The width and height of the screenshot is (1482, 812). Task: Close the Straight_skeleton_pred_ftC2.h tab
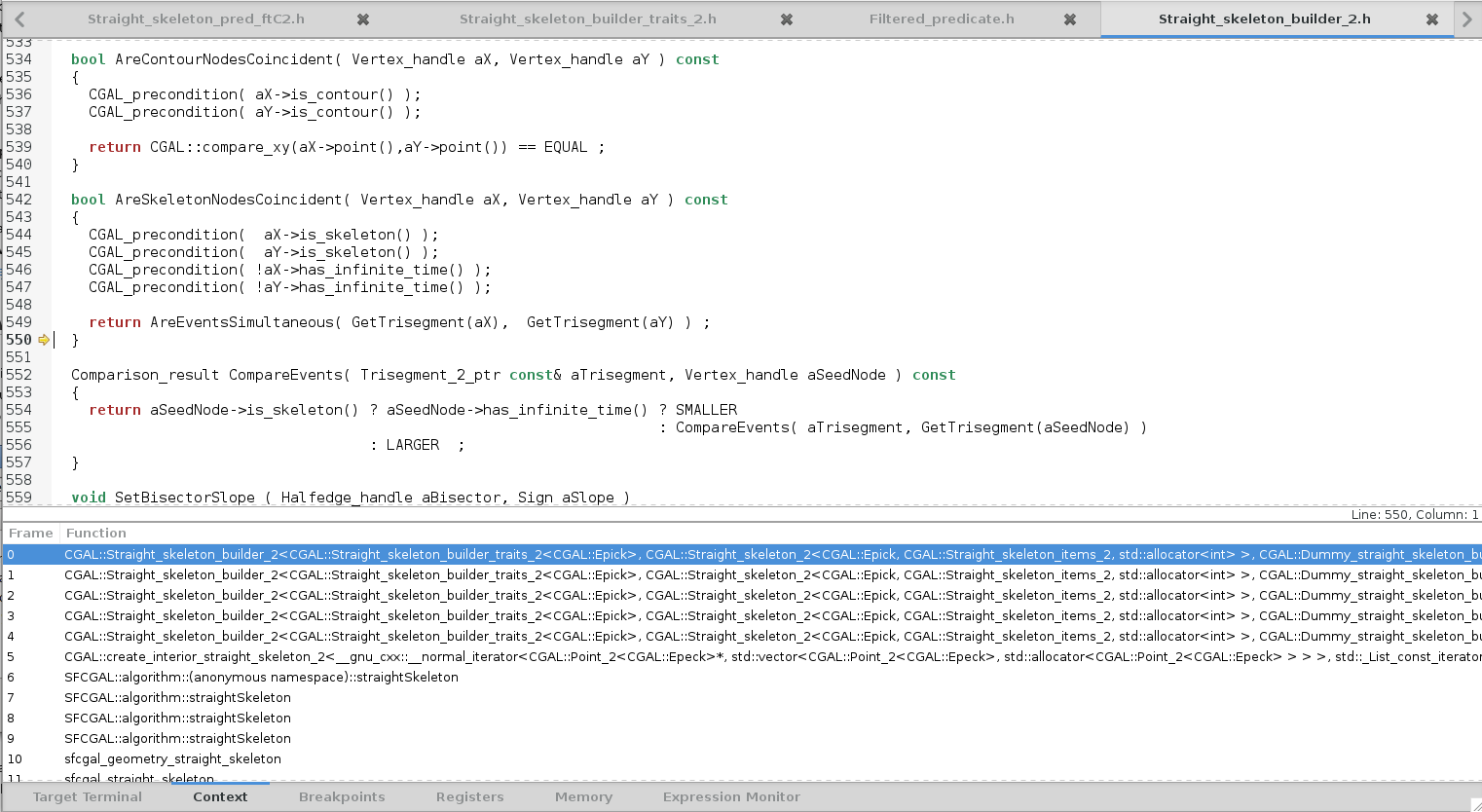pyautogui.click(x=362, y=19)
